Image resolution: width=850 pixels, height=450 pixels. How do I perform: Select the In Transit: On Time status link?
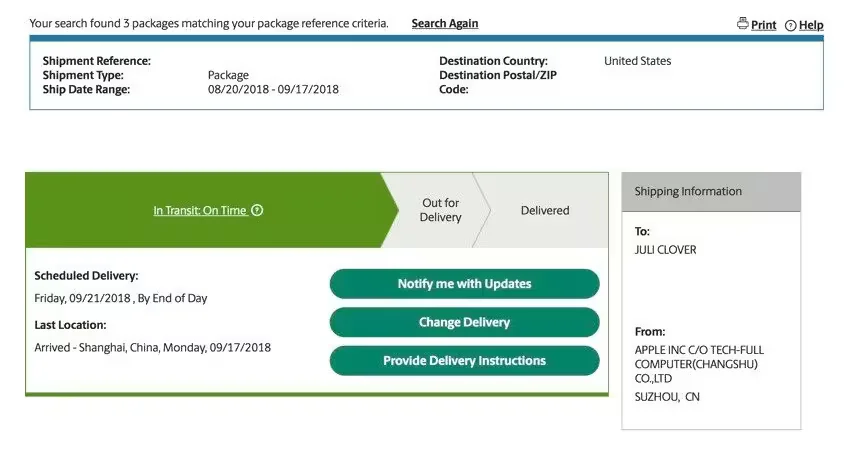pyautogui.click(x=199, y=211)
